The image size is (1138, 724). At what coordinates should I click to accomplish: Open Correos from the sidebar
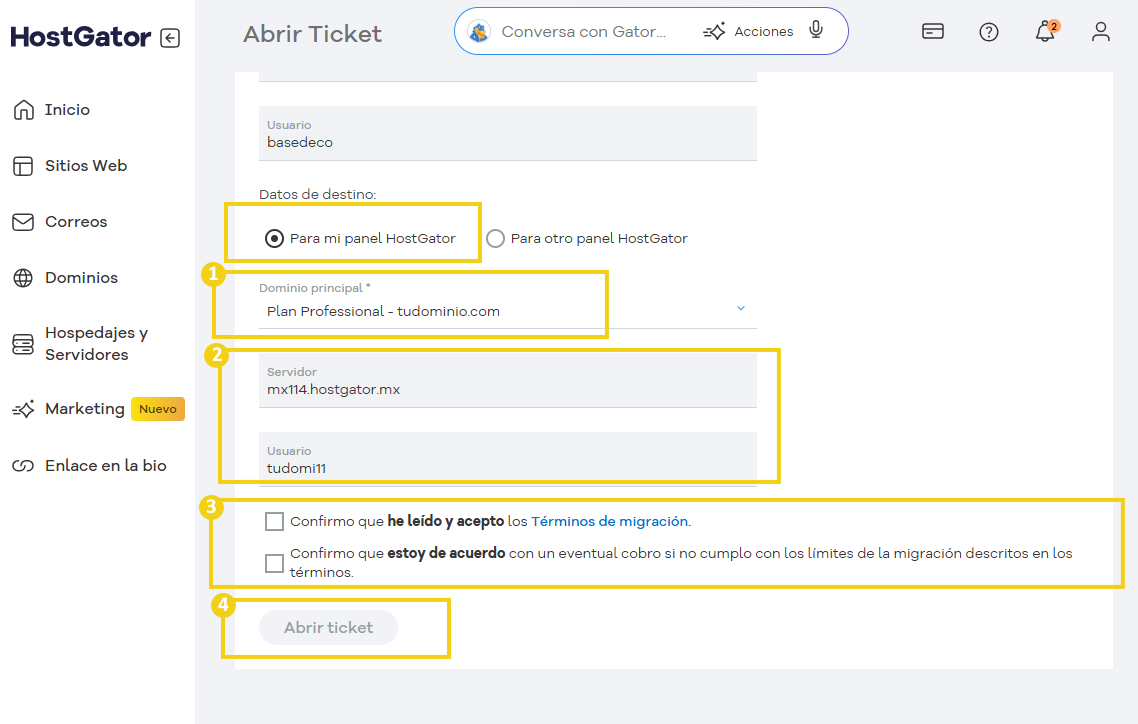coord(22,221)
